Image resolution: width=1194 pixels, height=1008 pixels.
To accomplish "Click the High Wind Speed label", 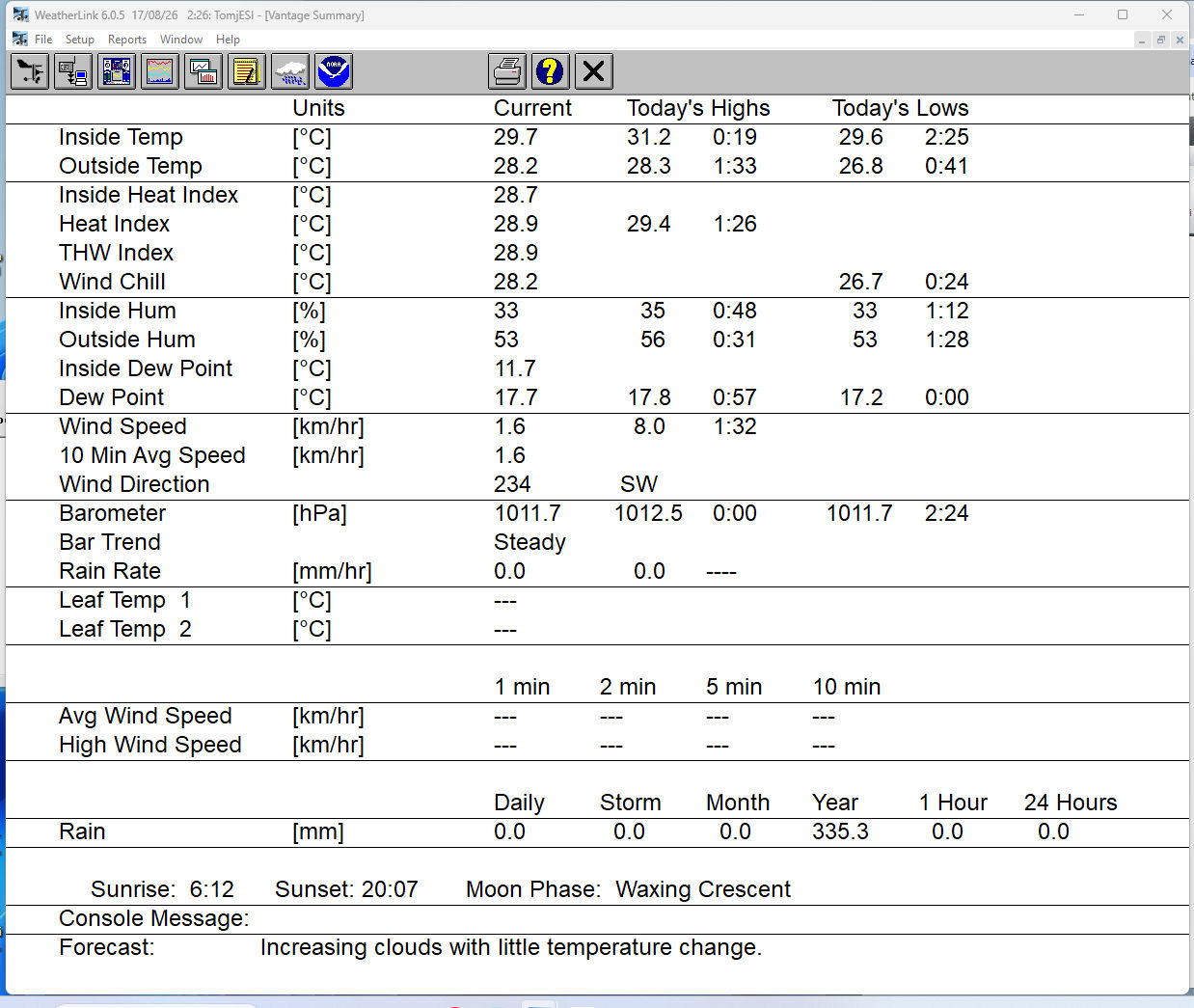I will pyautogui.click(x=150, y=745).
